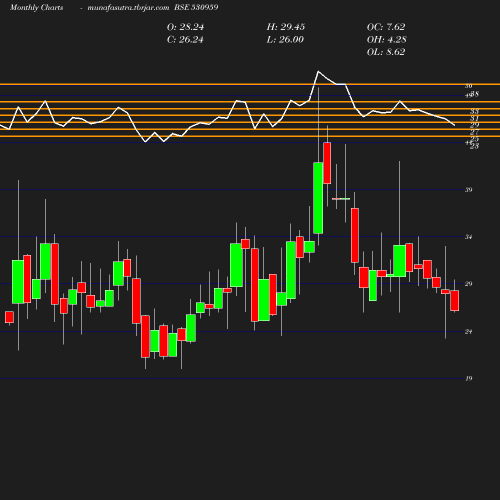500x500 pixels.
Task: Select the "OC: 7.62" reading
Action: coord(386,27)
